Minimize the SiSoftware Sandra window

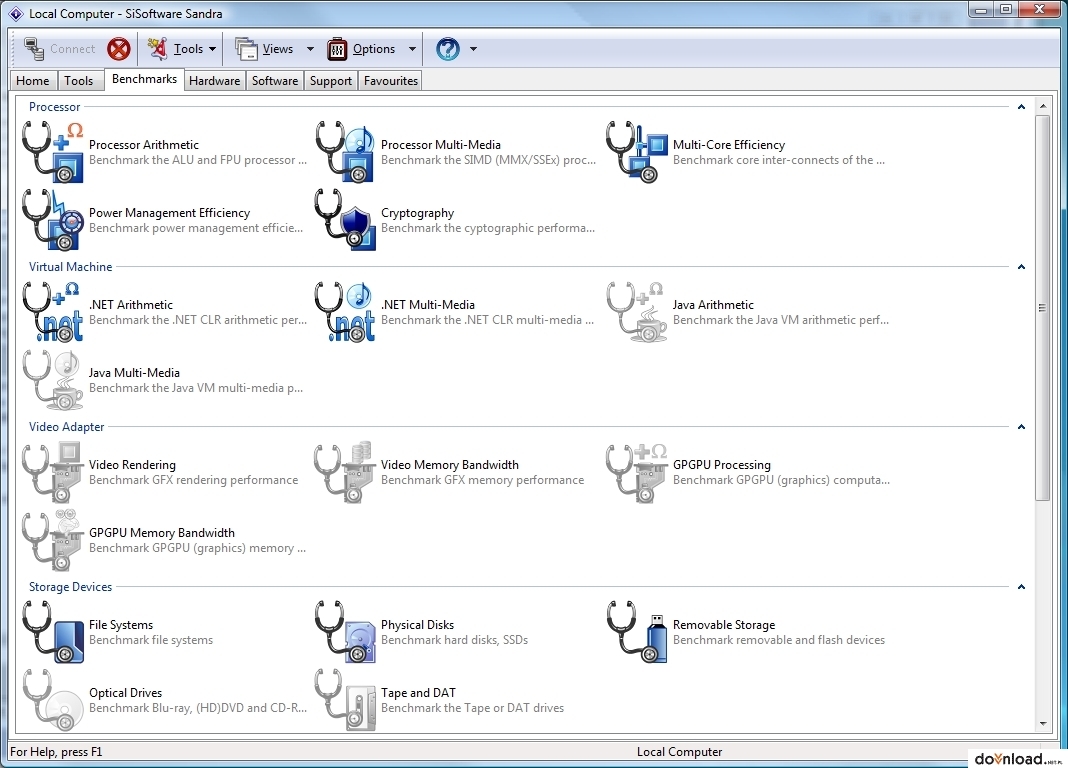point(981,10)
